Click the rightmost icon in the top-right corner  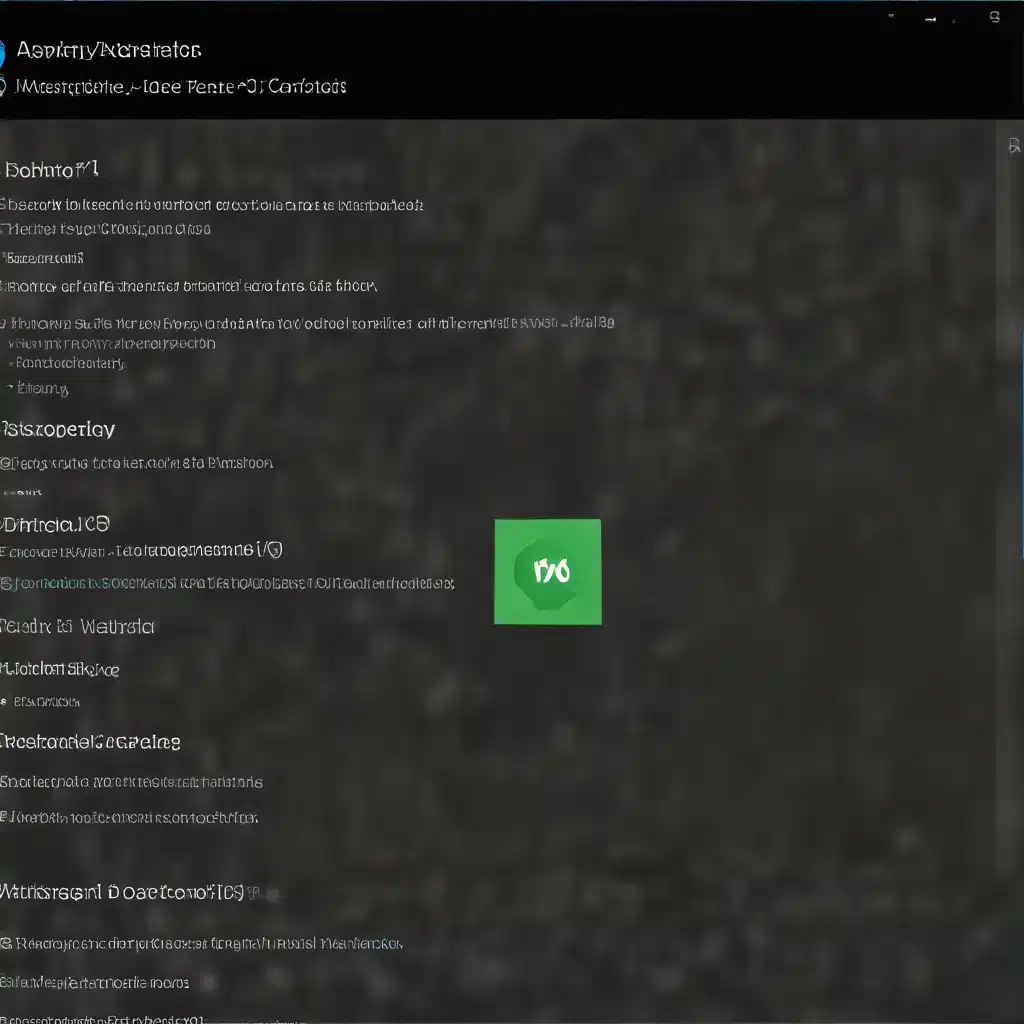995,17
